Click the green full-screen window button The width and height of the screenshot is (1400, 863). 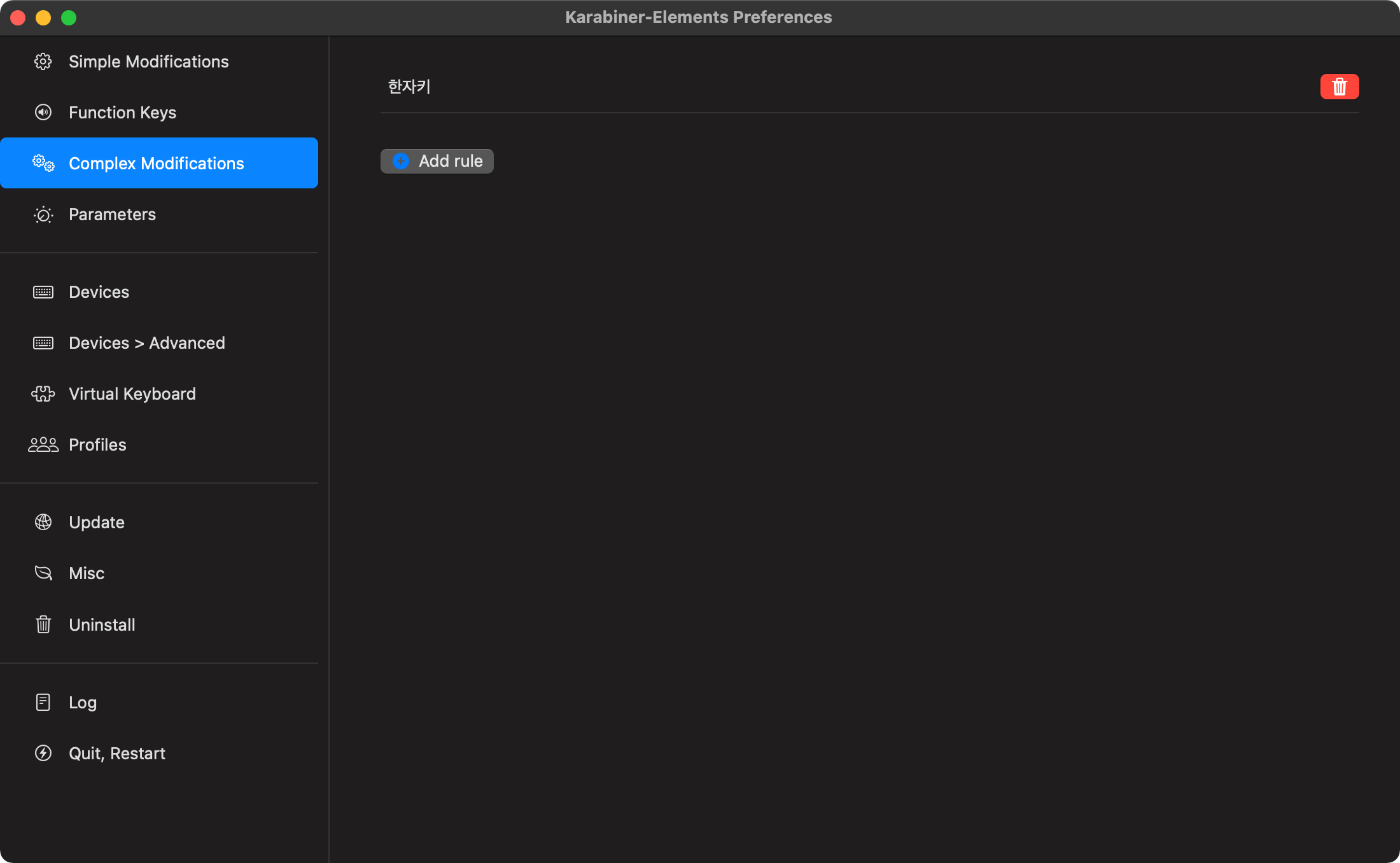69,18
